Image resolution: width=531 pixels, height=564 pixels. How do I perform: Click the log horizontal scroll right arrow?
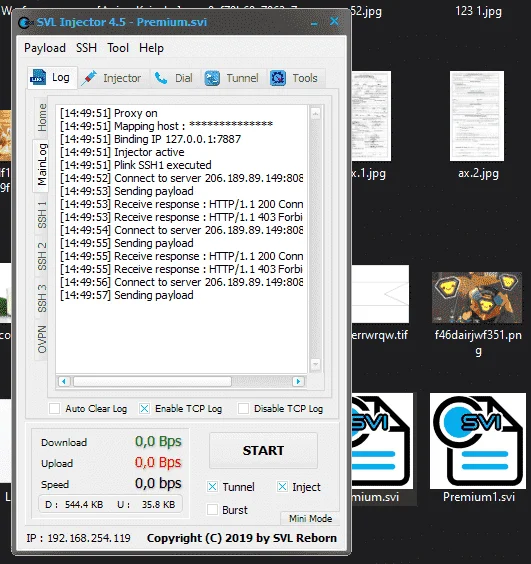pyautogui.click(x=298, y=381)
